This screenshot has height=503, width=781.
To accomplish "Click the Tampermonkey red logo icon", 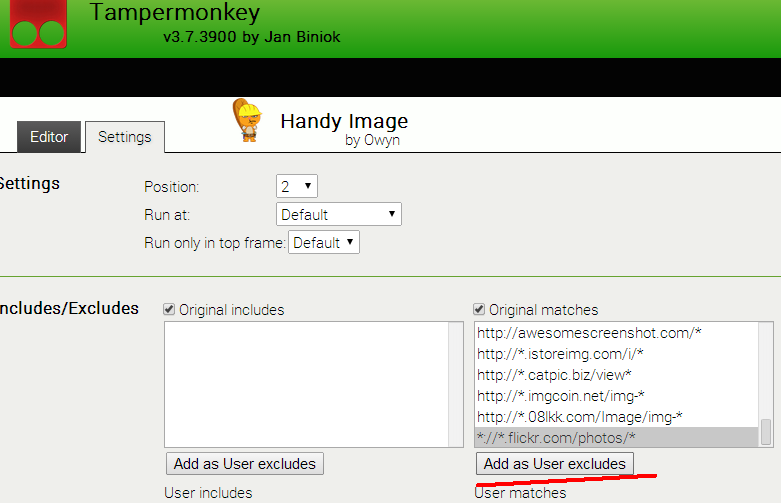I will point(38,24).
